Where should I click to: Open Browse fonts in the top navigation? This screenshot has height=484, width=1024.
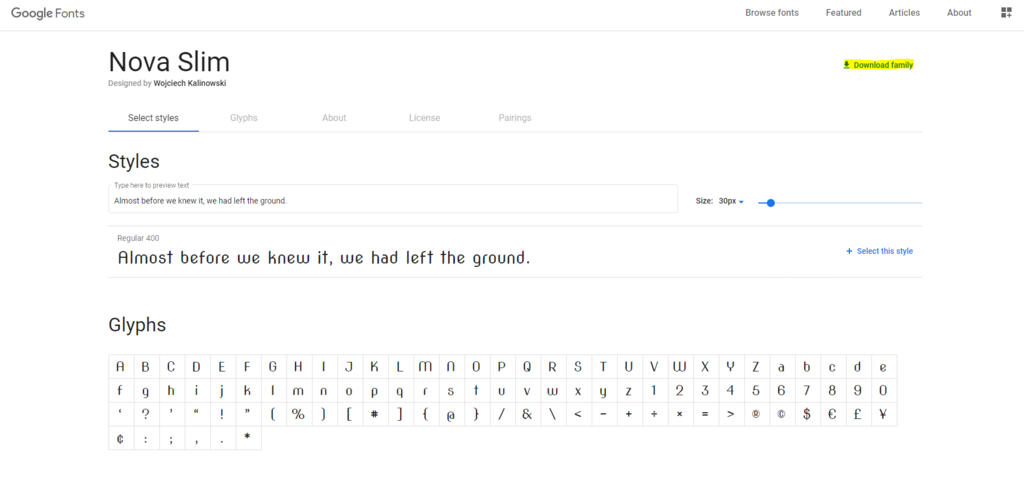[772, 12]
